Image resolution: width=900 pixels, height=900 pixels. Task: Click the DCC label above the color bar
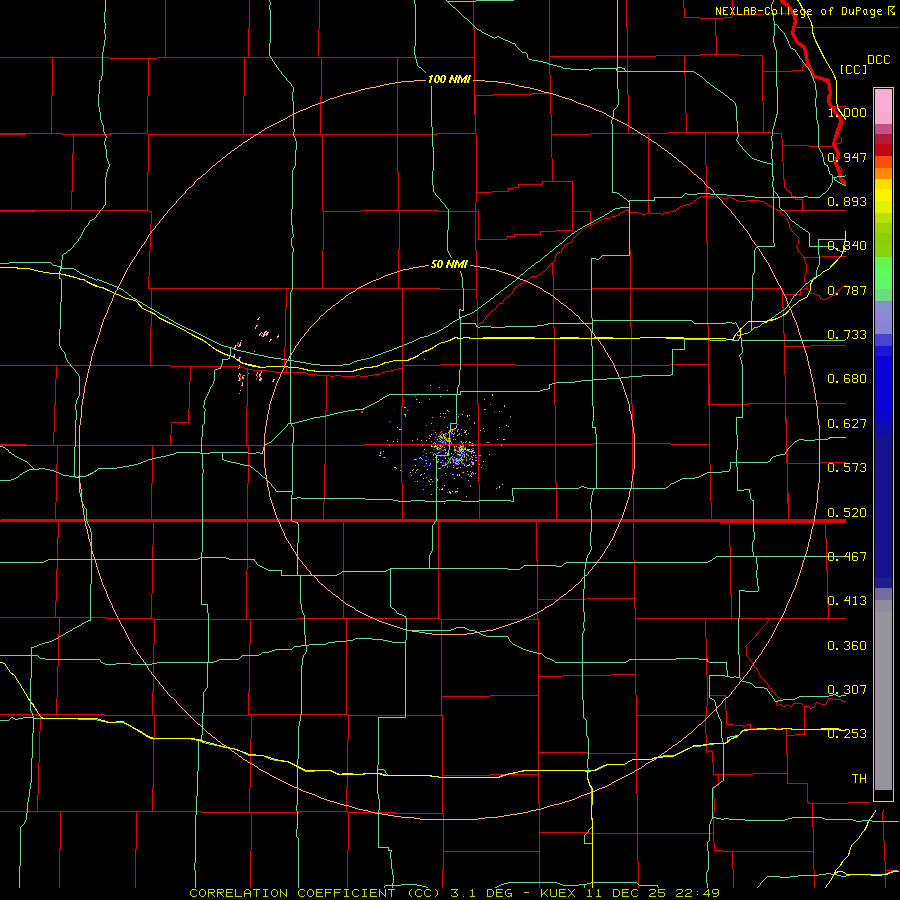pyautogui.click(x=878, y=60)
